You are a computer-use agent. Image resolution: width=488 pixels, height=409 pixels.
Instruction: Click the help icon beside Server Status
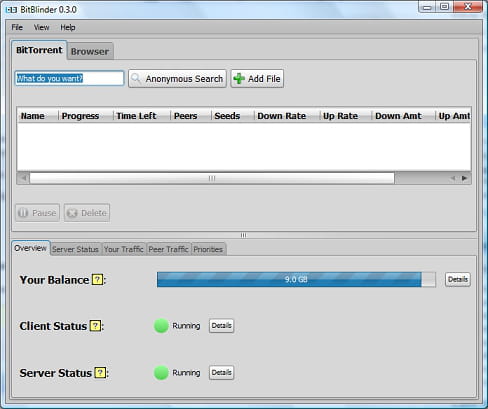tap(100, 373)
